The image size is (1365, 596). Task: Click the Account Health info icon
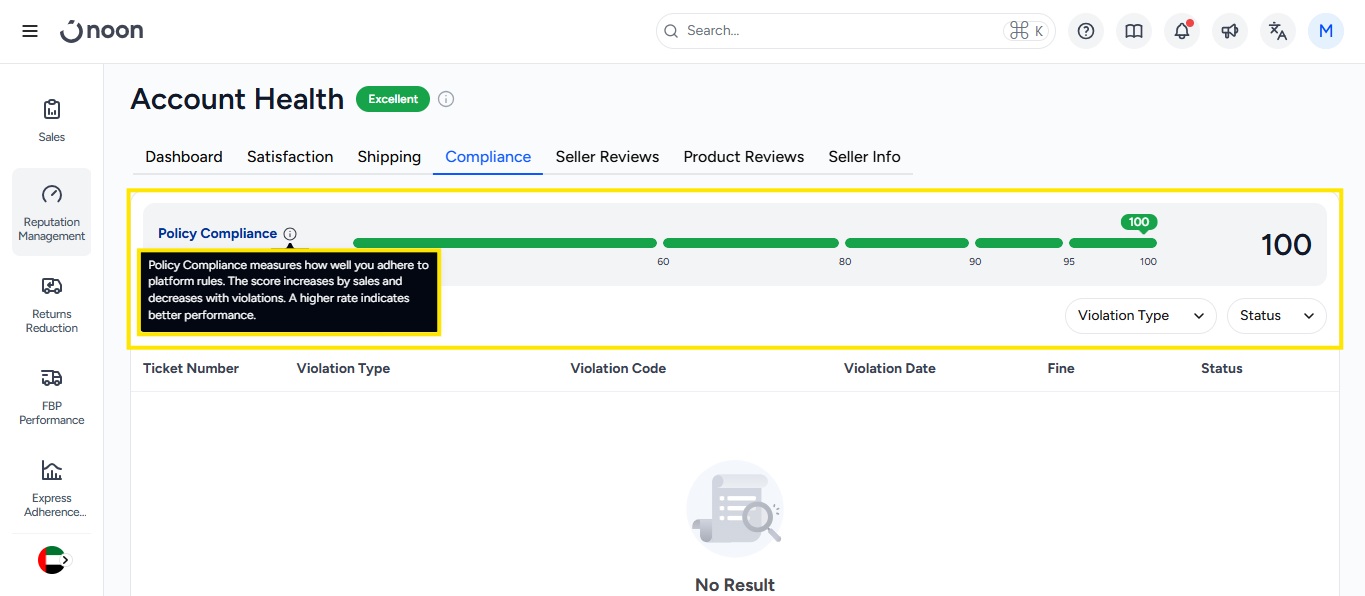tap(446, 99)
